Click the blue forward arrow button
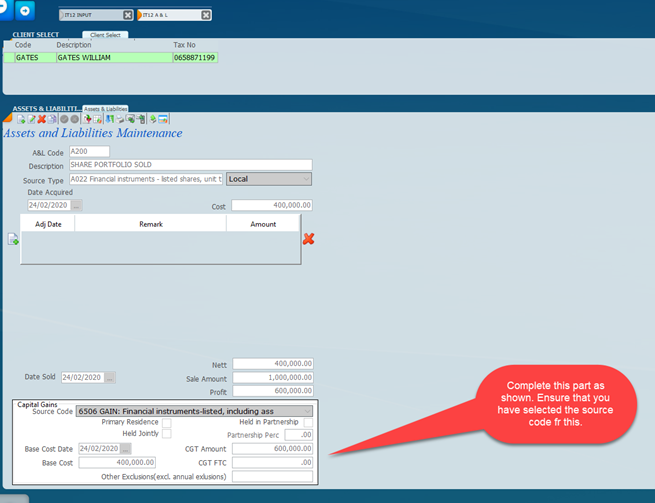The height and width of the screenshot is (503, 655). tap(25, 10)
